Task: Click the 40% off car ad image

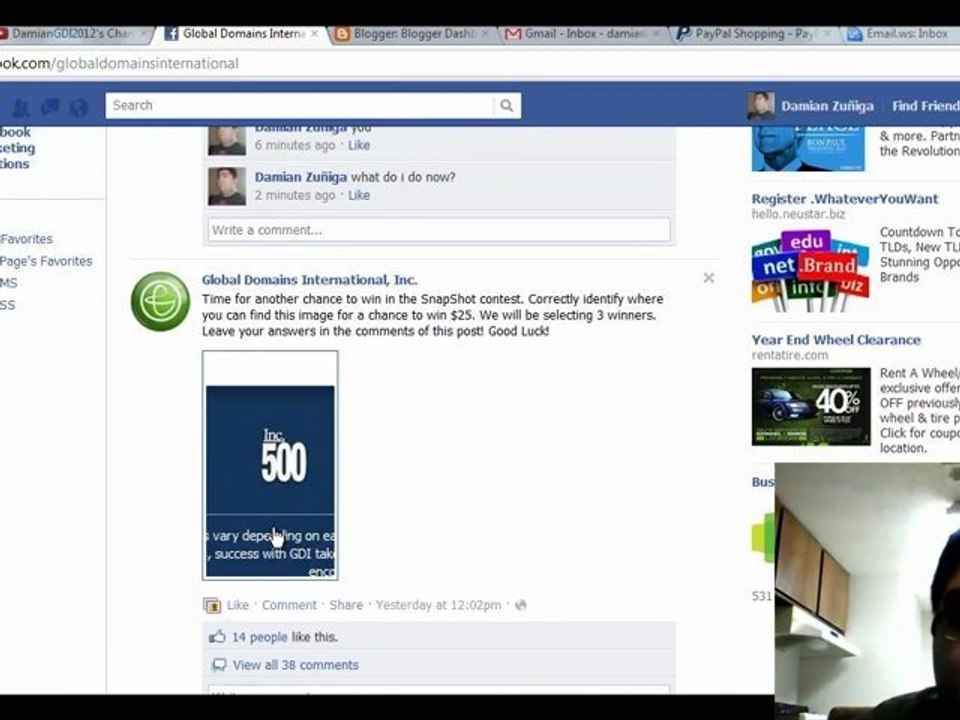Action: coord(811,407)
